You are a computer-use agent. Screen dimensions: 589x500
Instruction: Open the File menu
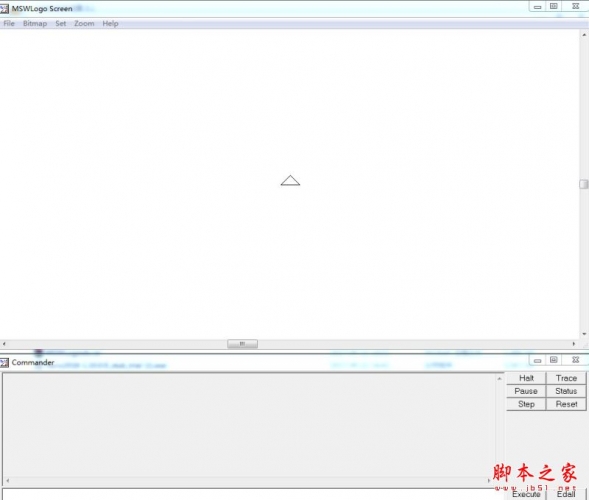9,23
